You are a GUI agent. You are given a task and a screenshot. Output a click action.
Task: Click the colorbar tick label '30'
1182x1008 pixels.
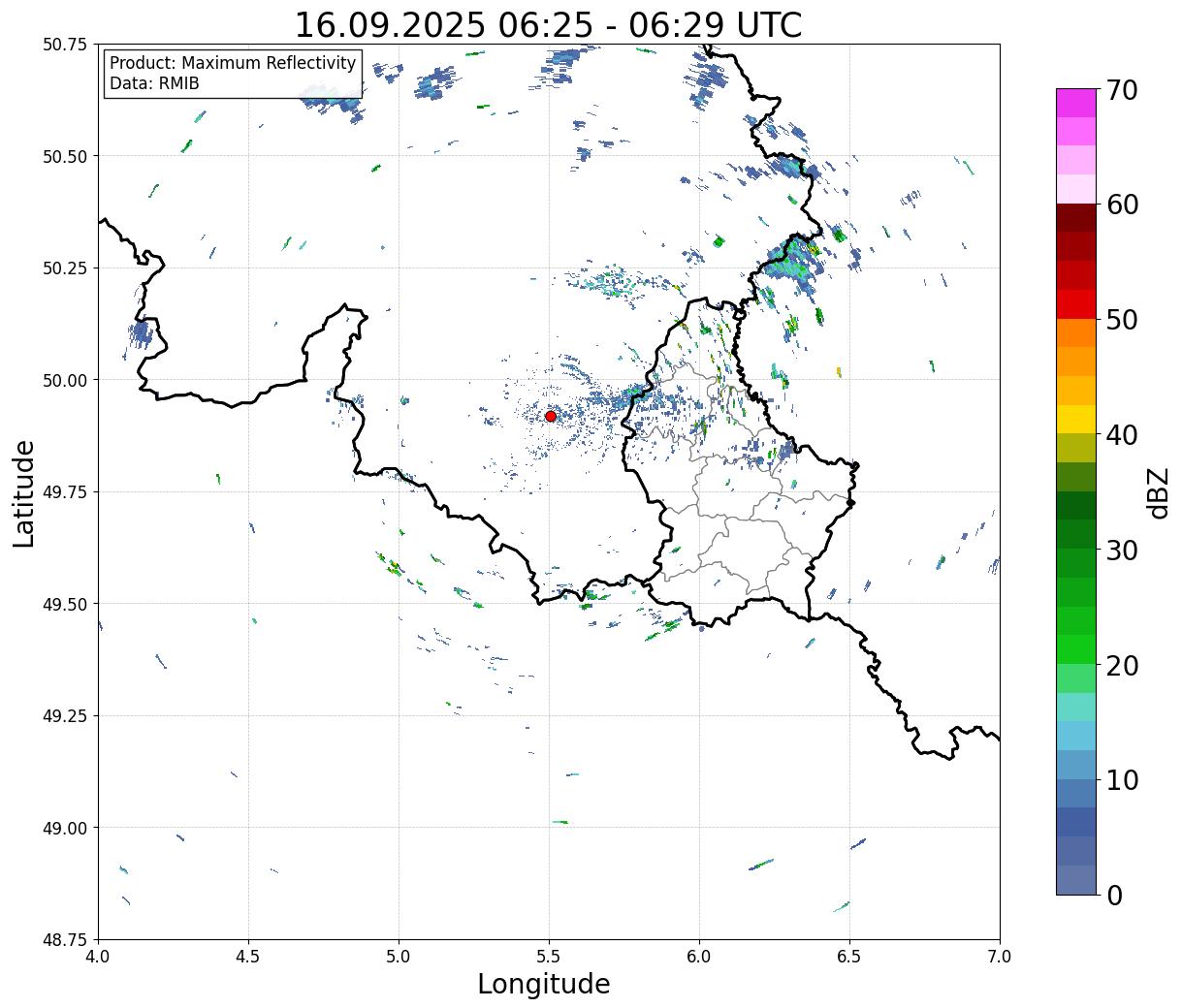click(1122, 550)
